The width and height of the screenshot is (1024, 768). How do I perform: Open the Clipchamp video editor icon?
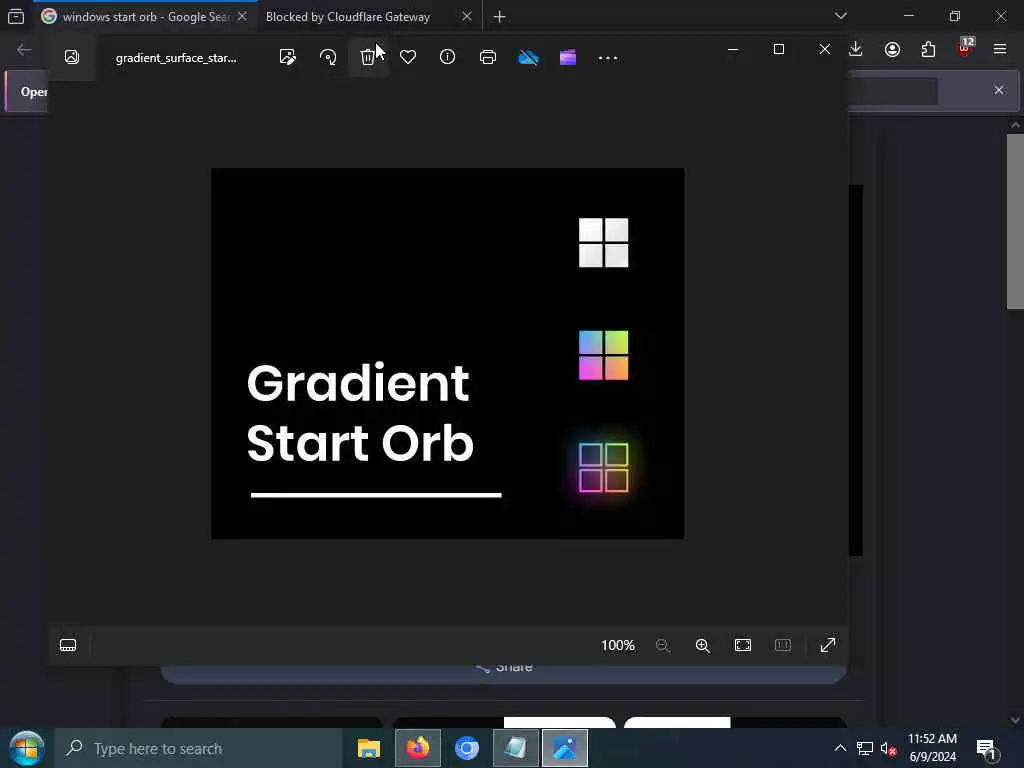568,57
